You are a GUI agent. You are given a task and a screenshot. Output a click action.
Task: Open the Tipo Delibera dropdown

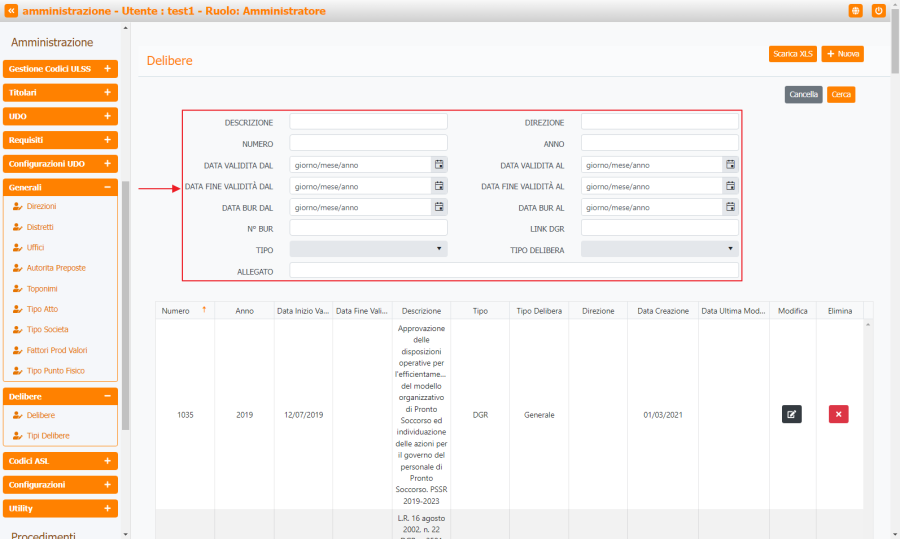659,249
